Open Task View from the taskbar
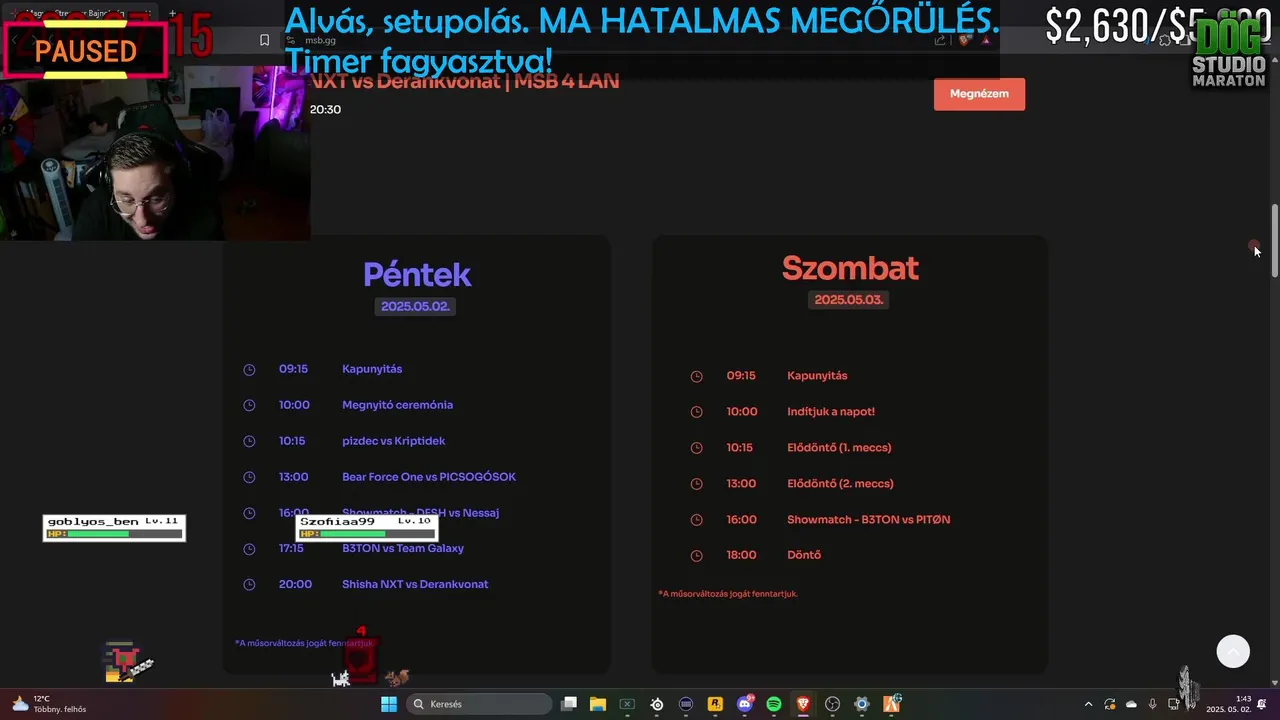Screen dimensions: 1280x720 pyautogui.click(x=569, y=704)
